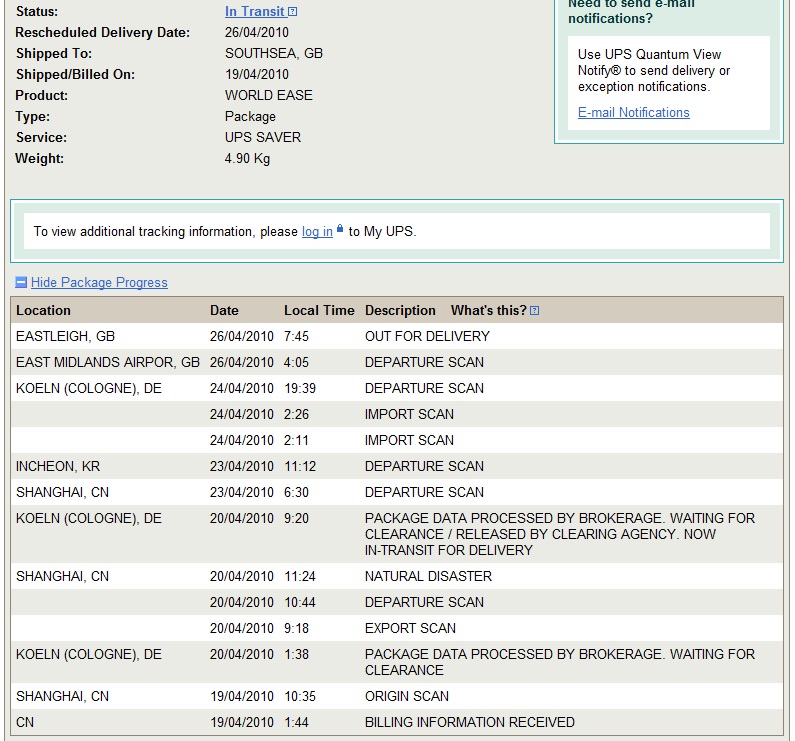
Task: Collapse package progress with minus icon
Action: (21, 283)
